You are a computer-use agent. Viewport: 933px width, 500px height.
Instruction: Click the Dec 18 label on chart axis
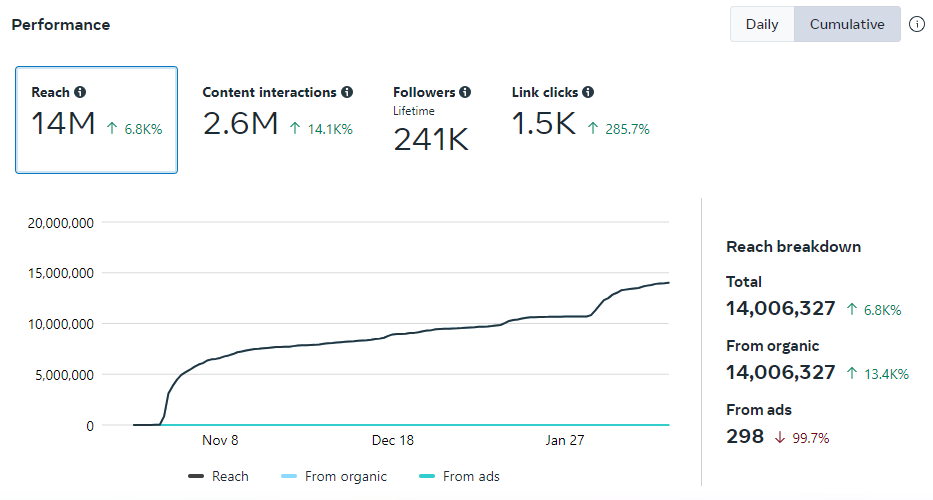393,440
